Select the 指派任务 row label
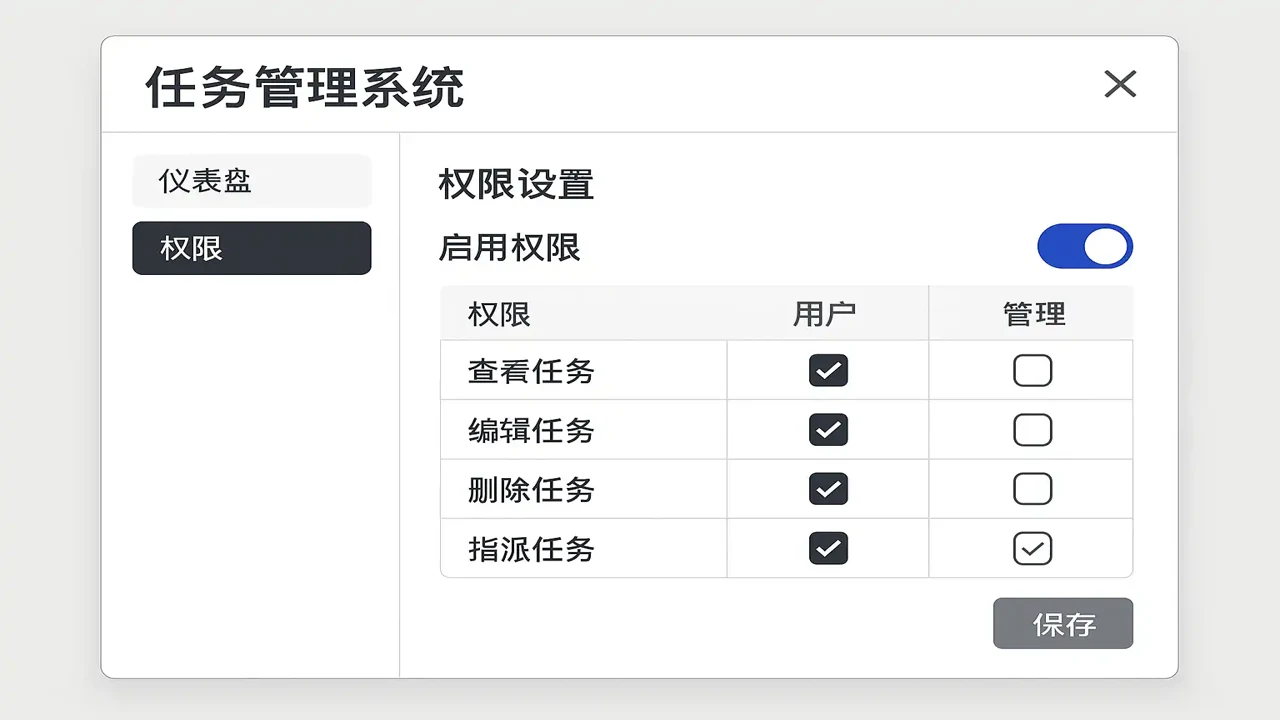 tap(531, 548)
